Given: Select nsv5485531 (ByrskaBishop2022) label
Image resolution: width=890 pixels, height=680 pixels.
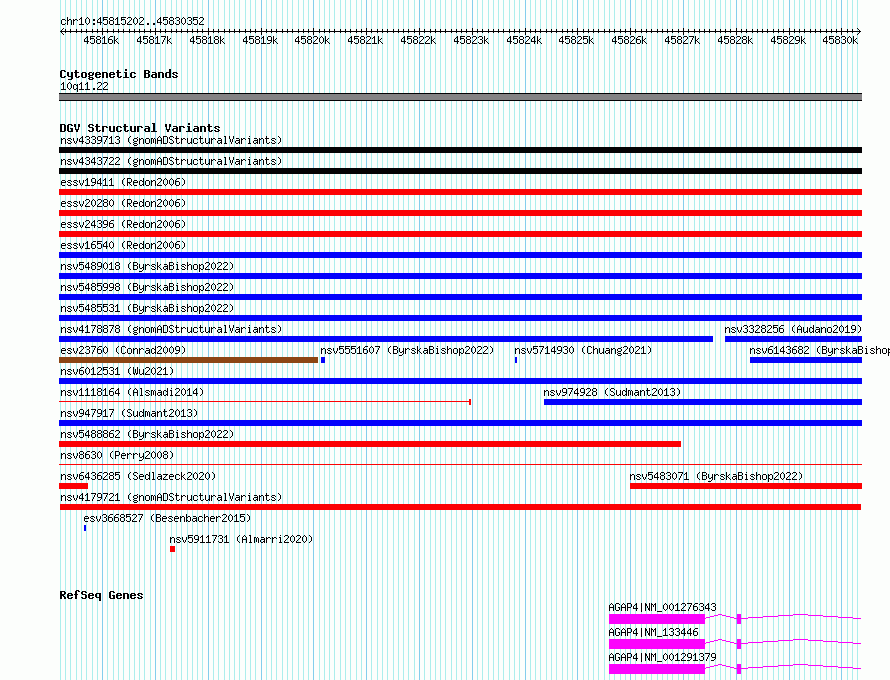Looking at the screenshot, I should [x=147, y=308].
